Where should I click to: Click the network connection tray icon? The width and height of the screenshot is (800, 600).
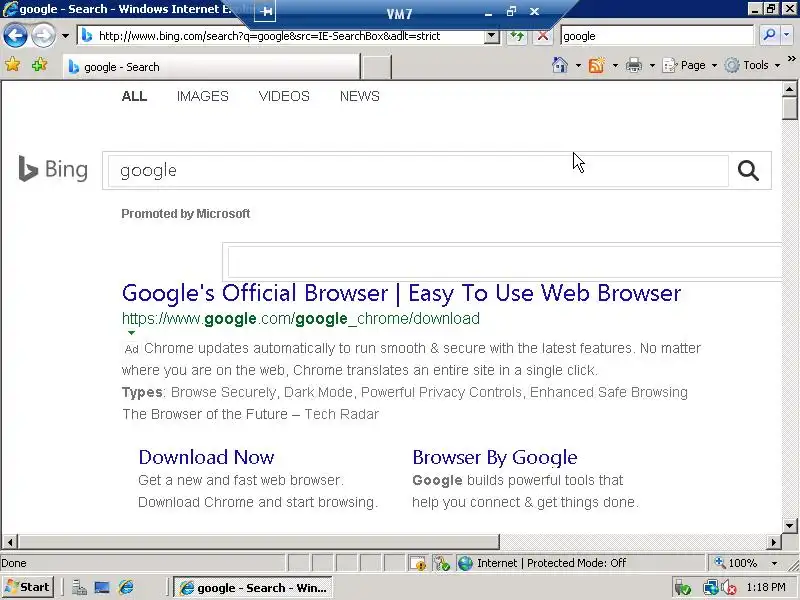(710, 588)
